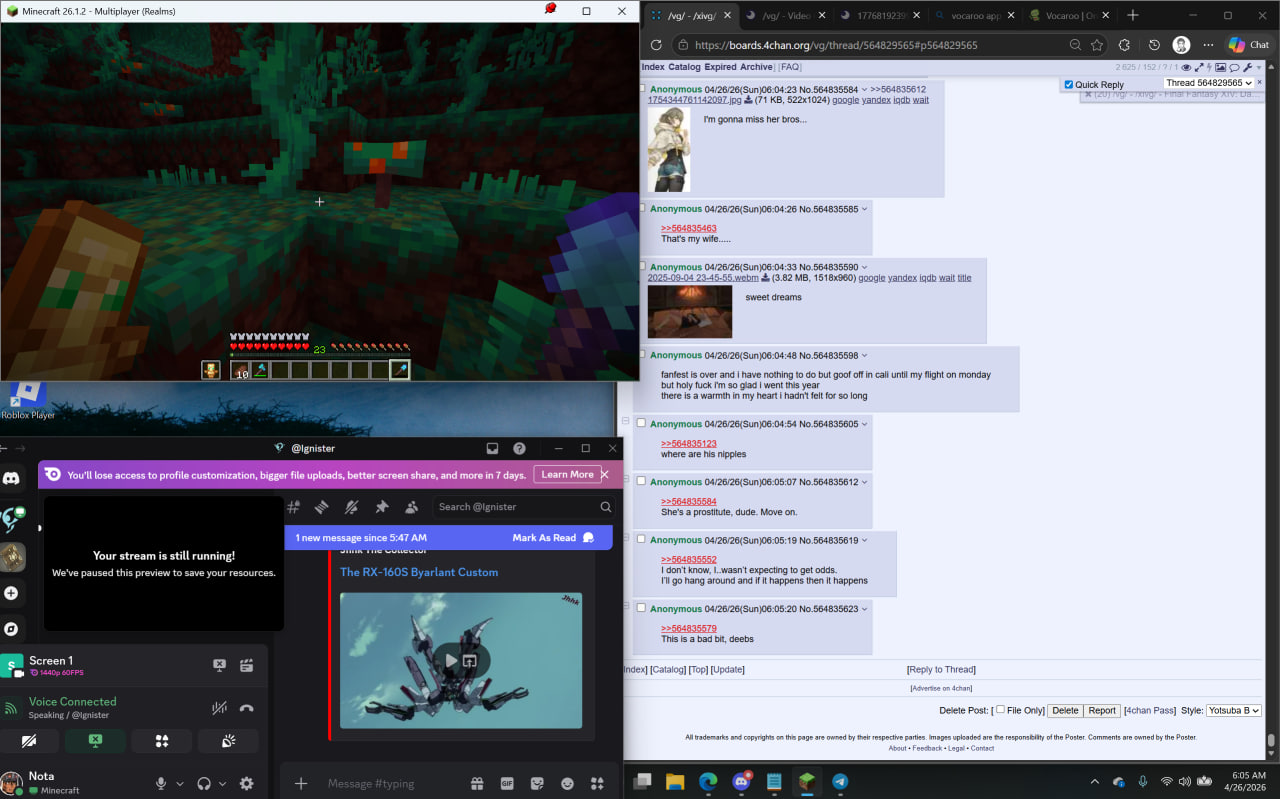
Task: Attach file with plus in message box
Action: click(x=301, y=783)
